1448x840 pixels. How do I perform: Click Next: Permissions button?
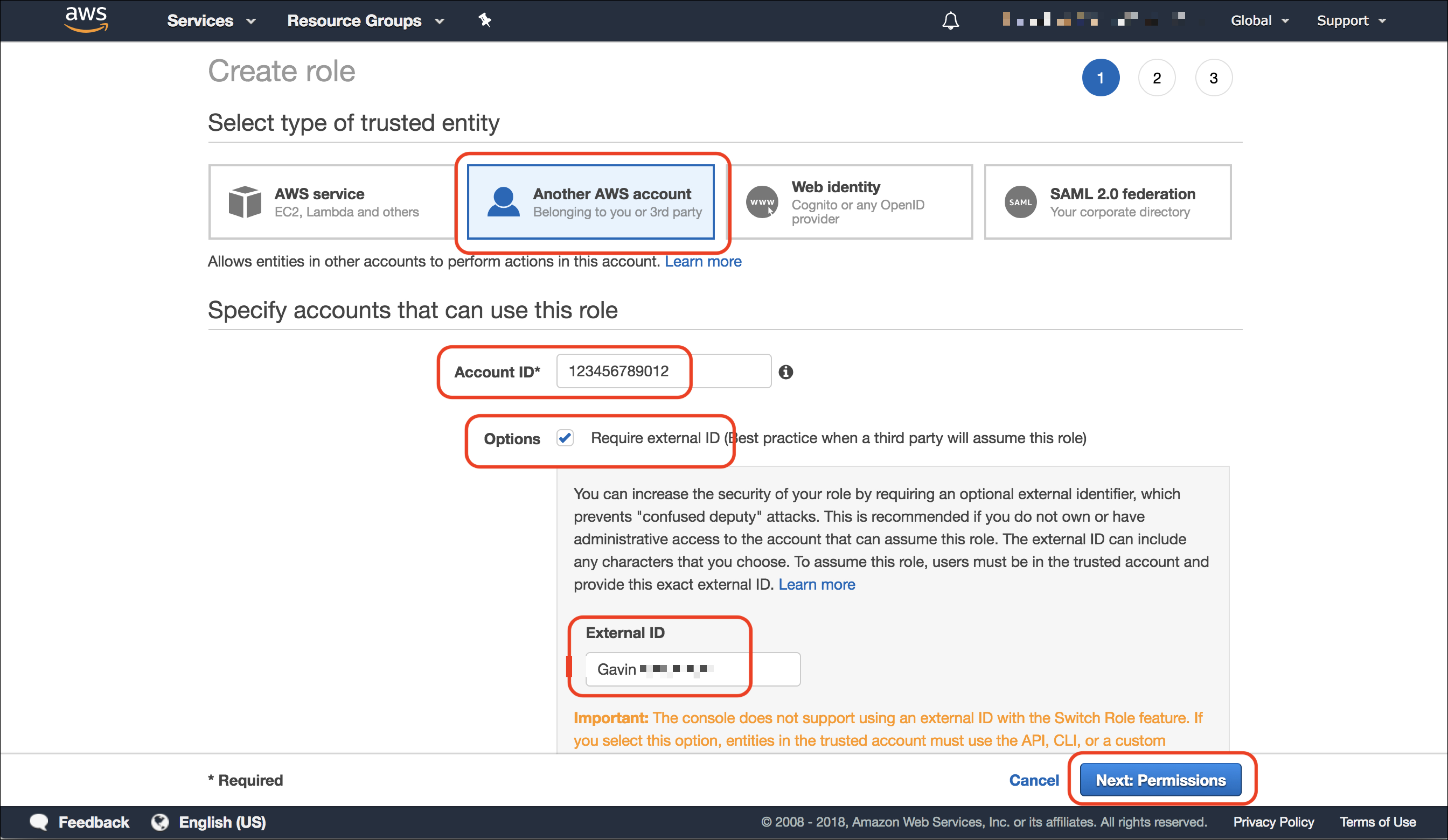pos(1160,780)
